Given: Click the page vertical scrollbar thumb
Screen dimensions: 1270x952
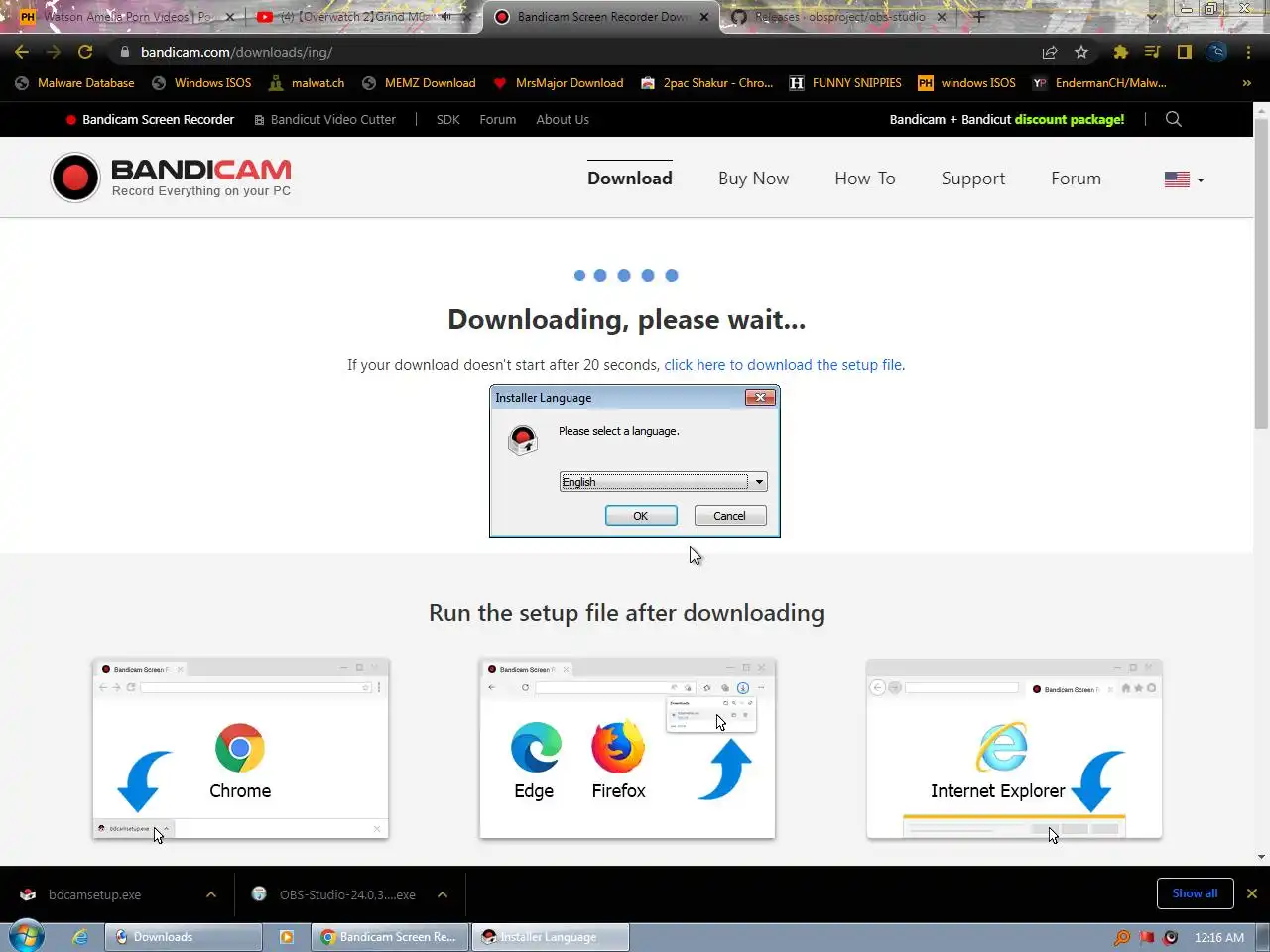Looking at the screenshot, I should tap(1261, 273).
